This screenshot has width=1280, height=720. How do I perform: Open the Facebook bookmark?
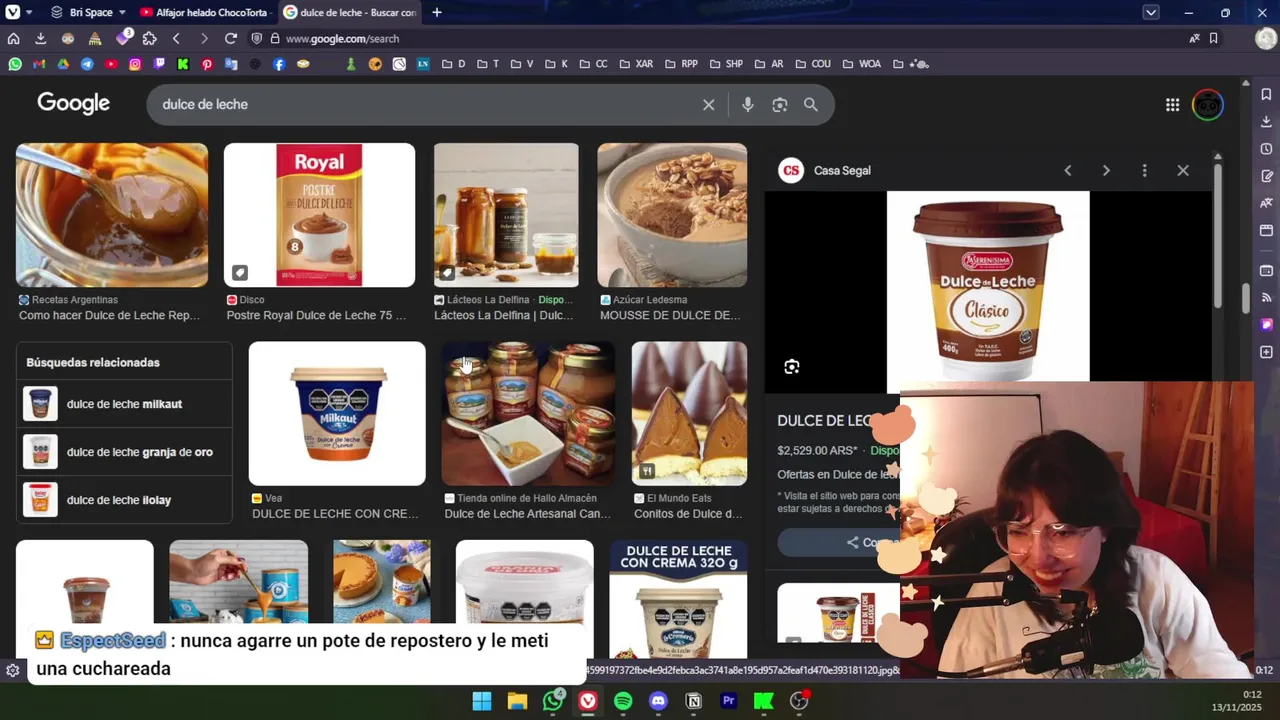click(279, 64)
